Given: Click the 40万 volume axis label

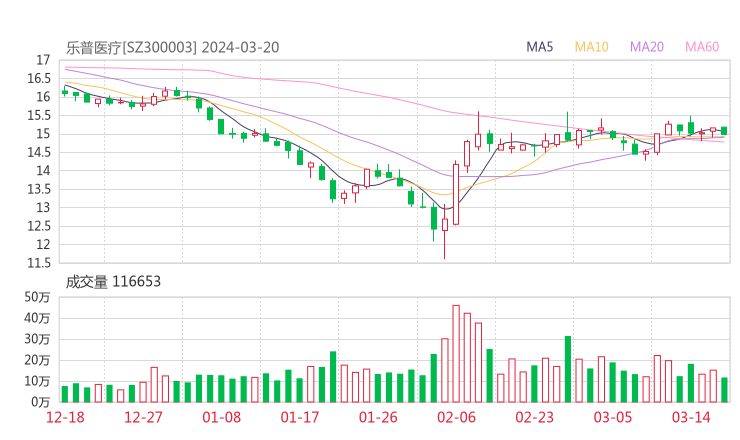Looking at the screenshot, I should (x=37, y=318).
